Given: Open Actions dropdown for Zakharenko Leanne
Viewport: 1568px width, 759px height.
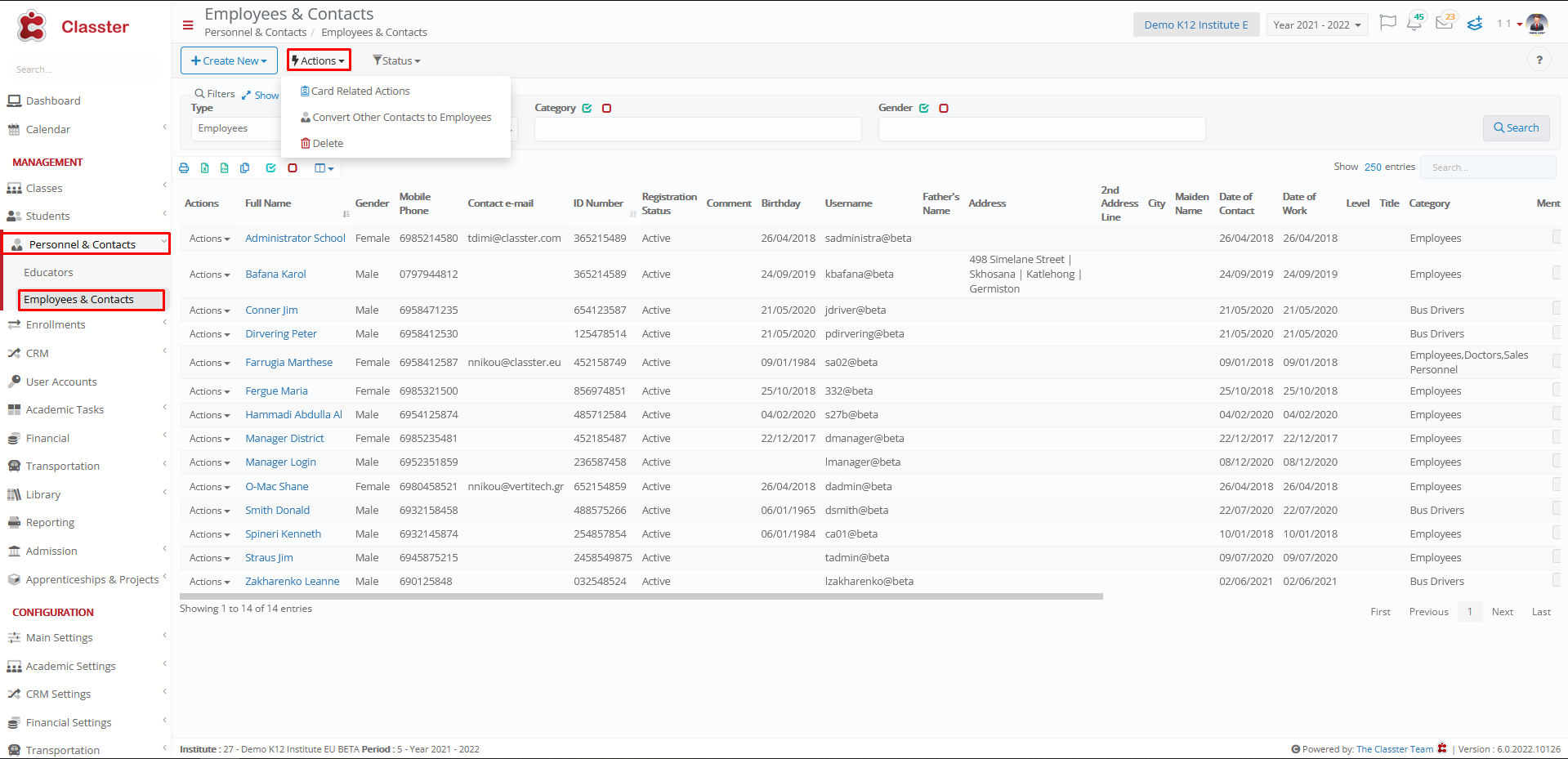Looking at the screenshot, I should tap(209, 581).
